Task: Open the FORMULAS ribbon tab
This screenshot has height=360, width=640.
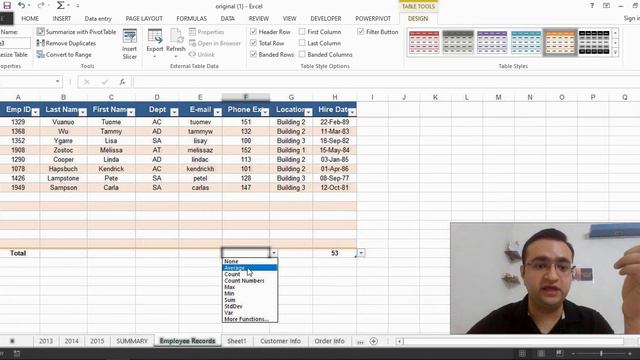Action: coord(191,19)
